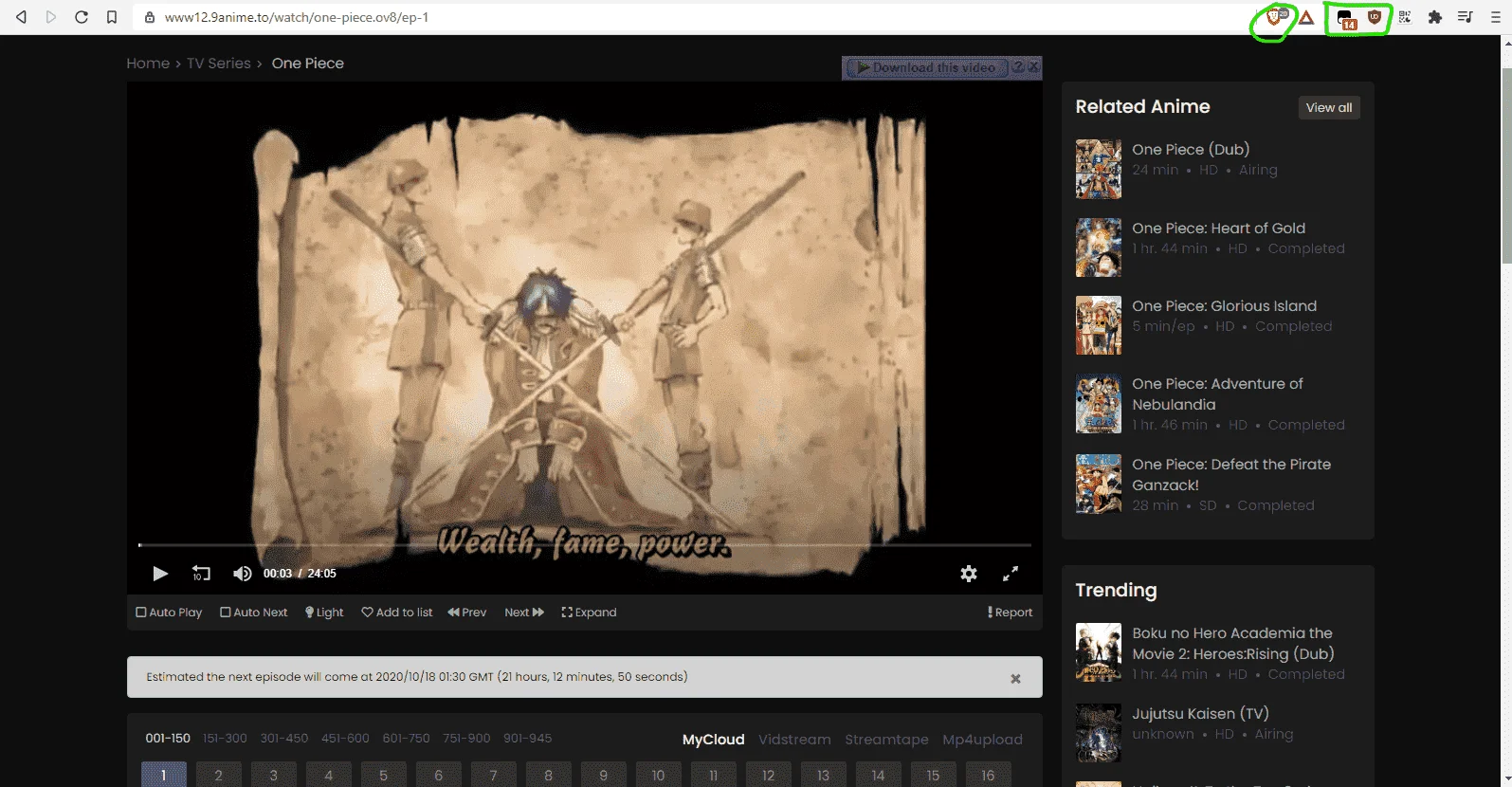1512x787 pixels.
Task: Open video player settings gear
Action: point(969,574)
